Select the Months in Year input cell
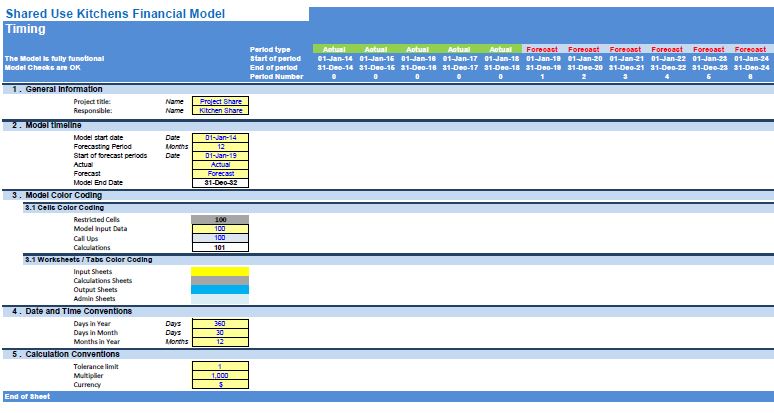 (x=220, y=341)
